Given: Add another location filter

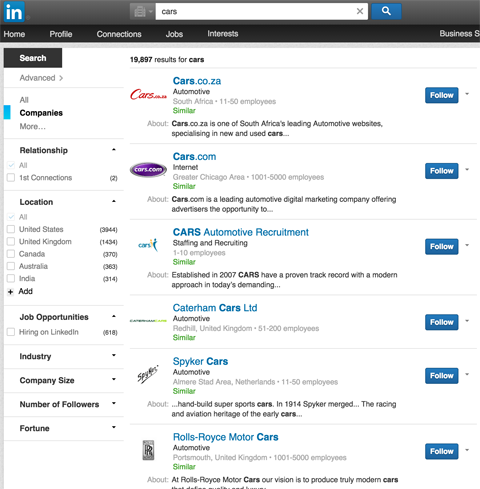Looking at the screenshot, I should [25, 291].
